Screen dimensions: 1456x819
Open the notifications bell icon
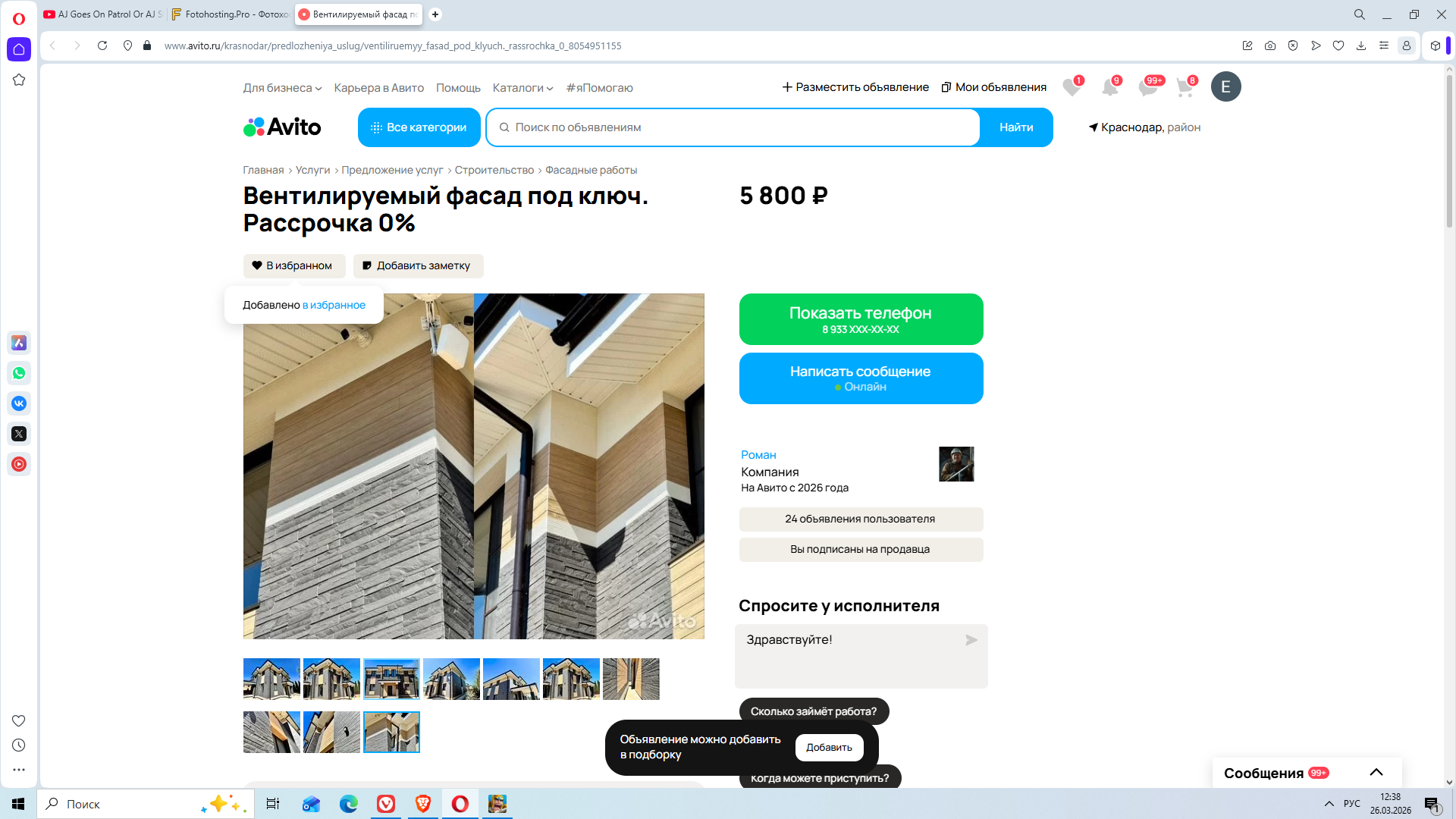pos(1109,87)
